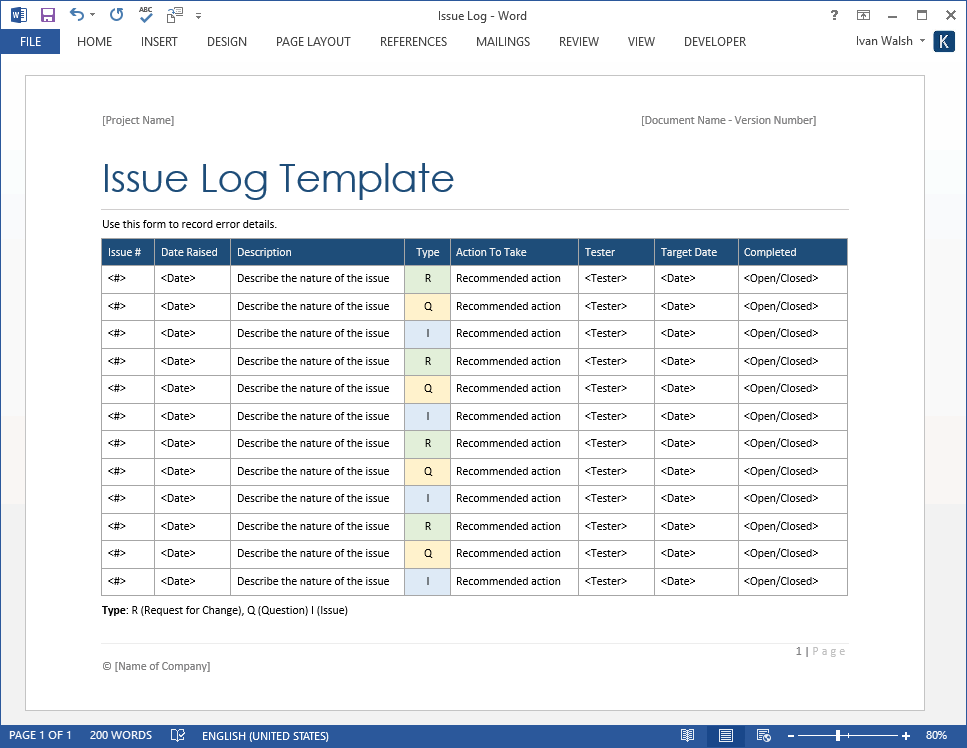Image resolution: width=967 pixels, height=748 pixels.
Task: Switch to Web Layout view
Action: [763, 735]
